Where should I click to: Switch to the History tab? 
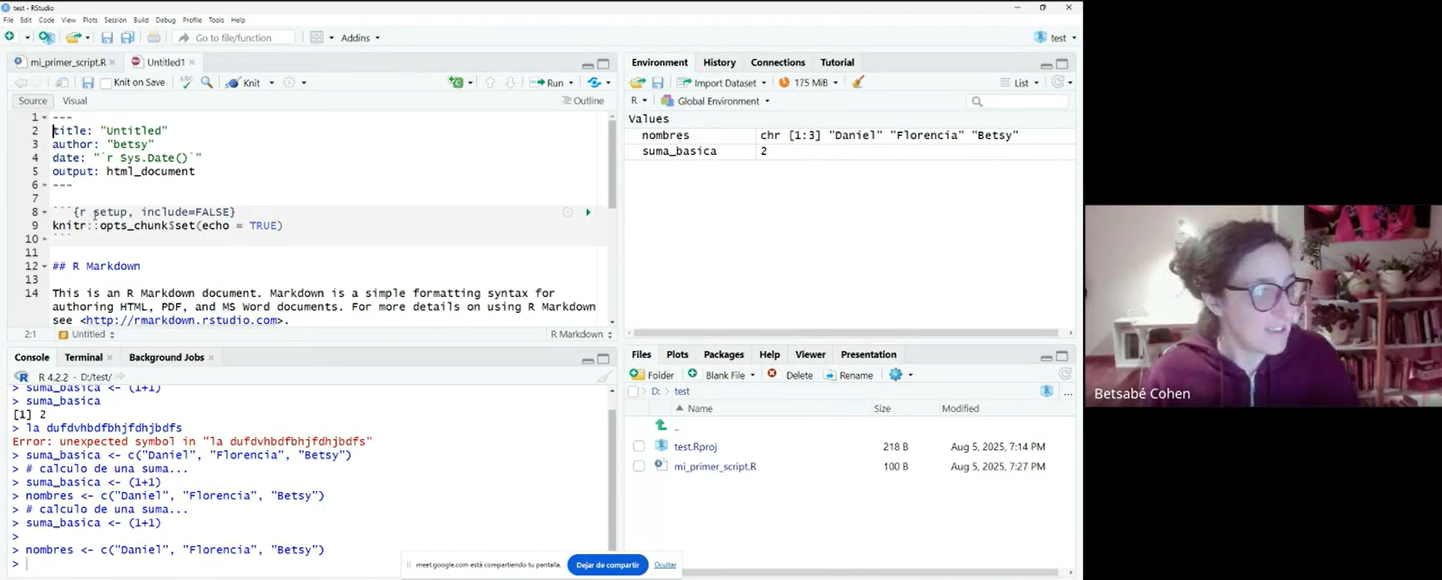click(719, 62)
